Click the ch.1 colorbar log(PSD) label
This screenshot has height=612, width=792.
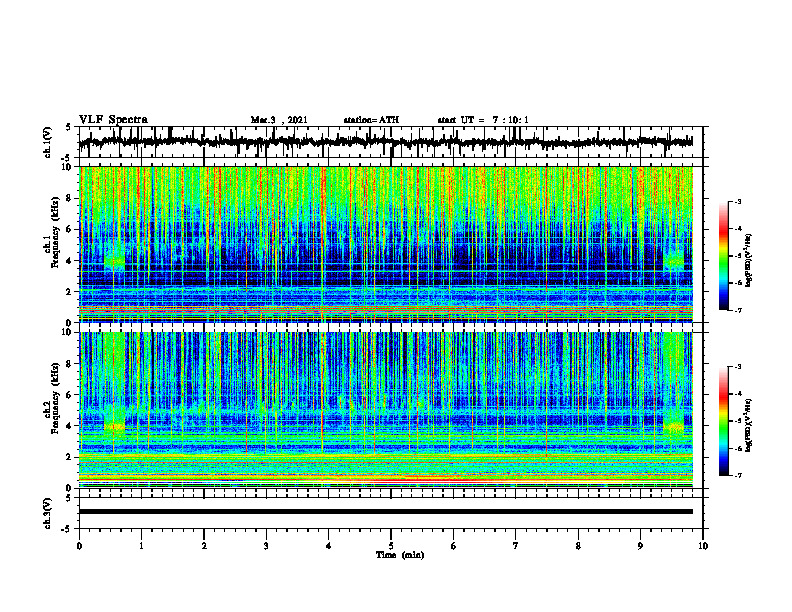tap(749, 261)
